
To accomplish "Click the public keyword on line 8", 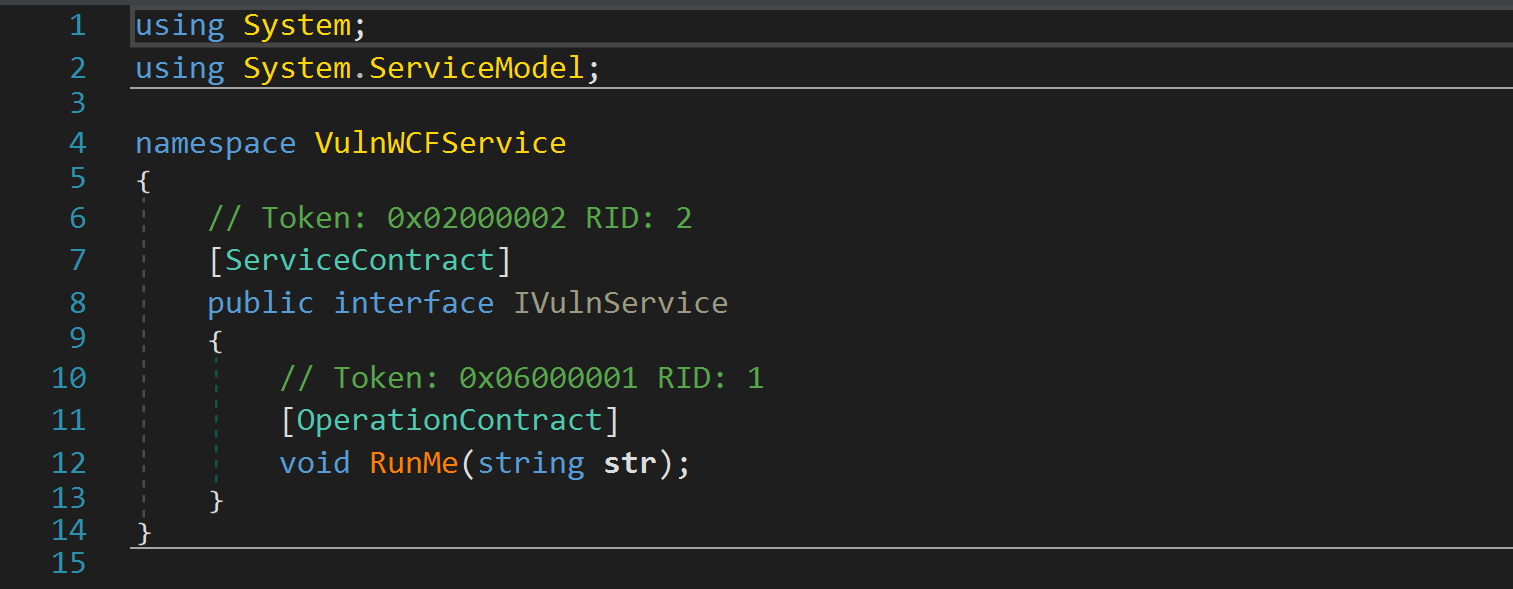I will [x=261, y=302].
